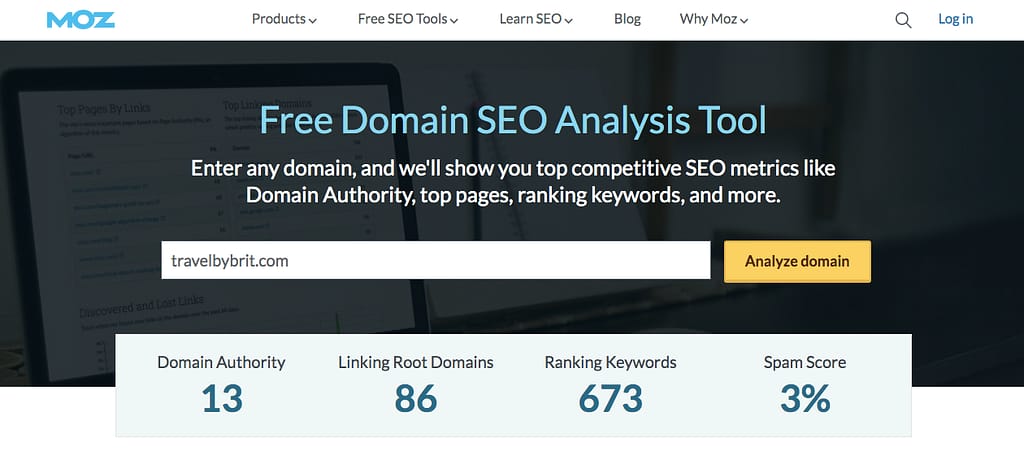
Task: Open the Products menu label
Action: tap(279, 19)
